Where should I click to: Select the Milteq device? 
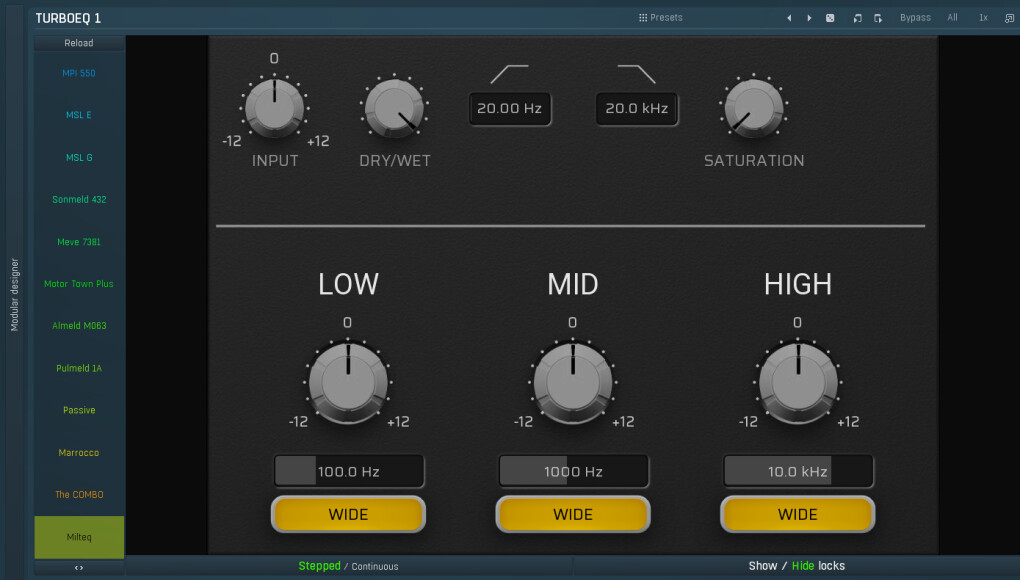coord(79,537)
